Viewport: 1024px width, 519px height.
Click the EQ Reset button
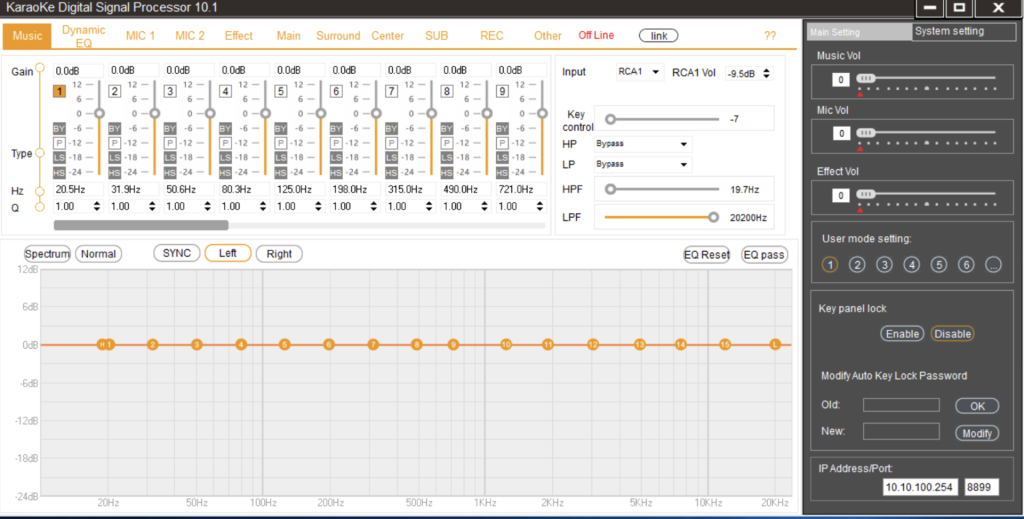706,255
